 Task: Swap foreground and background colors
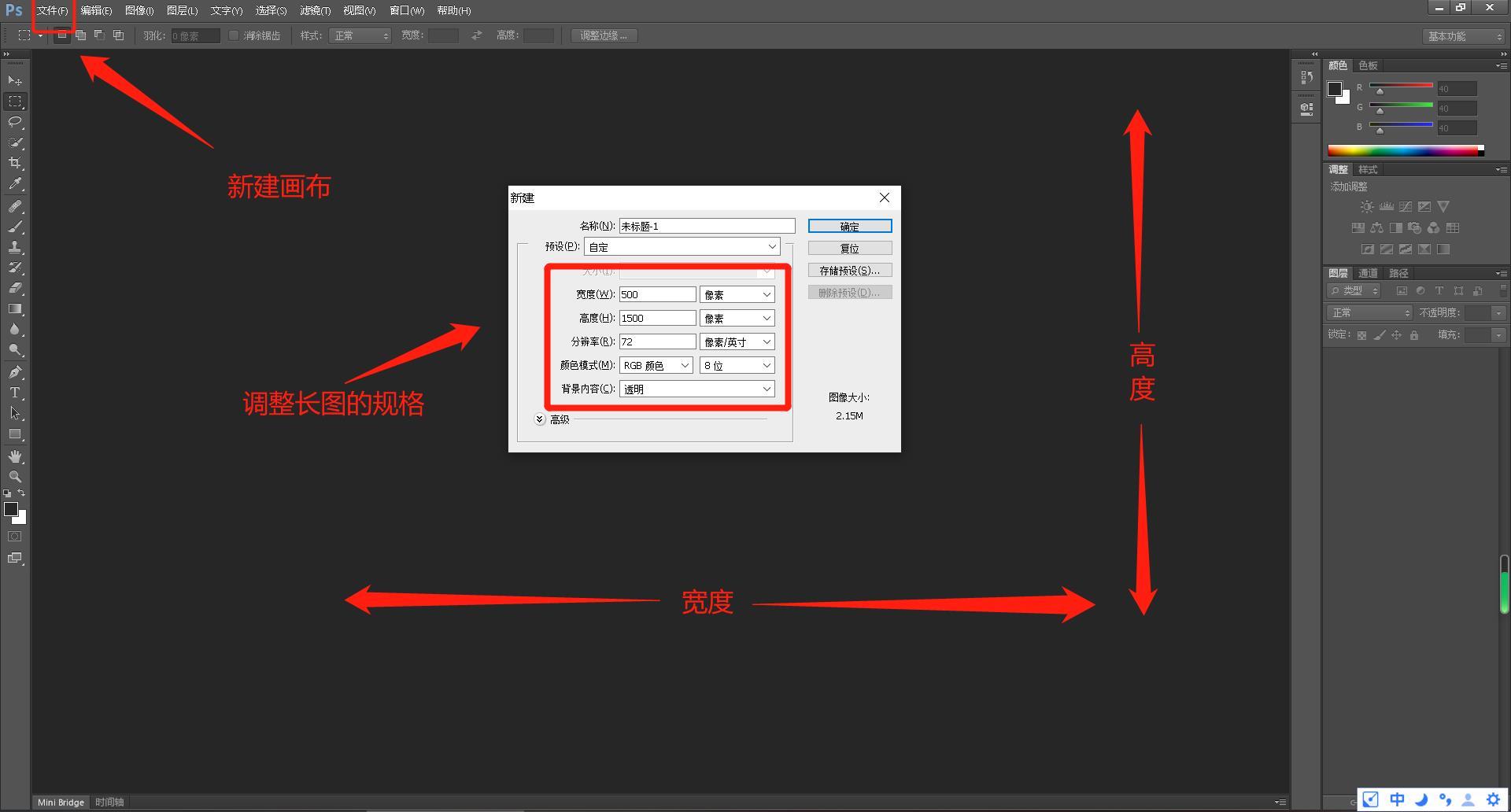click(21, 493)
